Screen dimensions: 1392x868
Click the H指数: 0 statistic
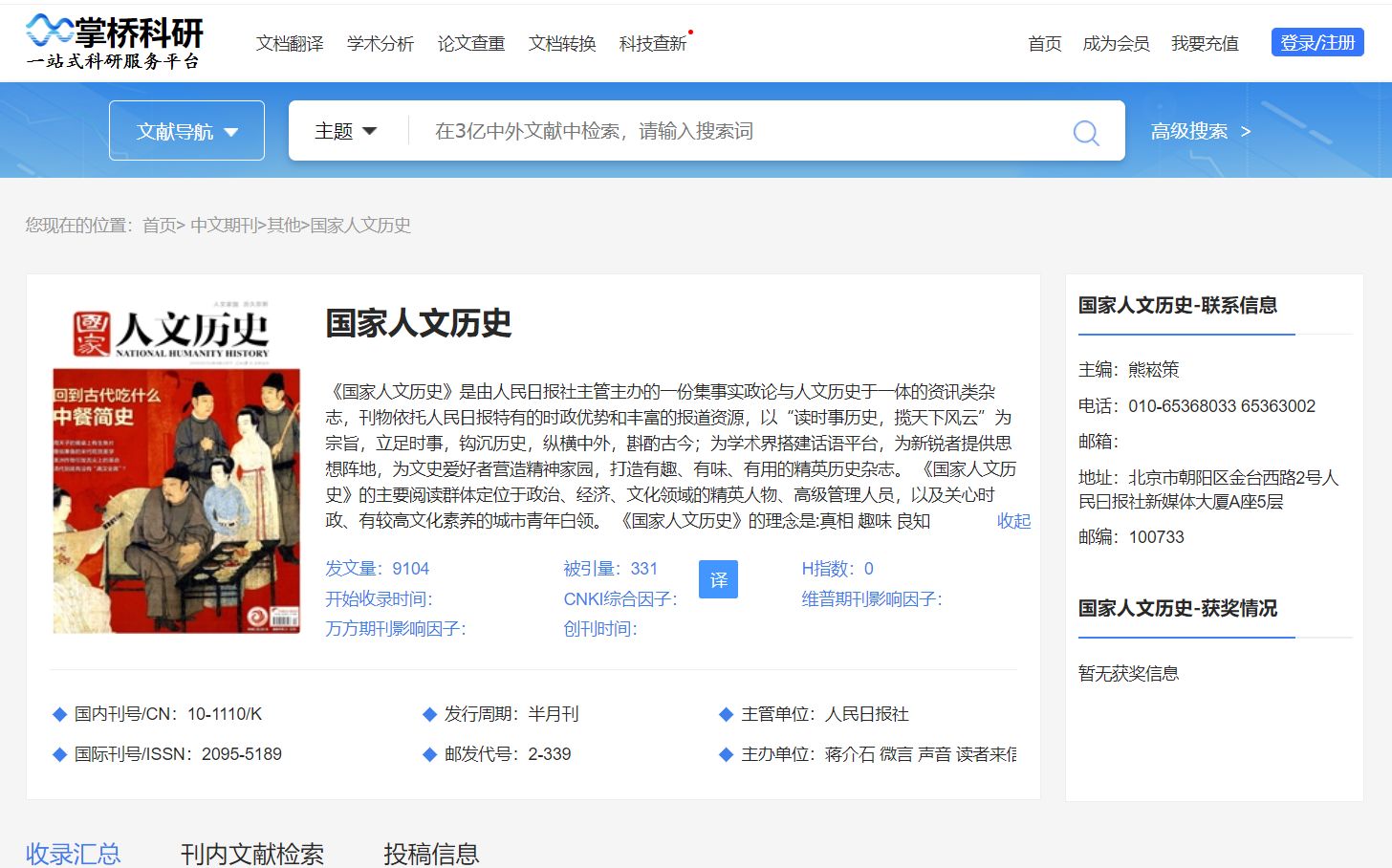tap(837, 569)
